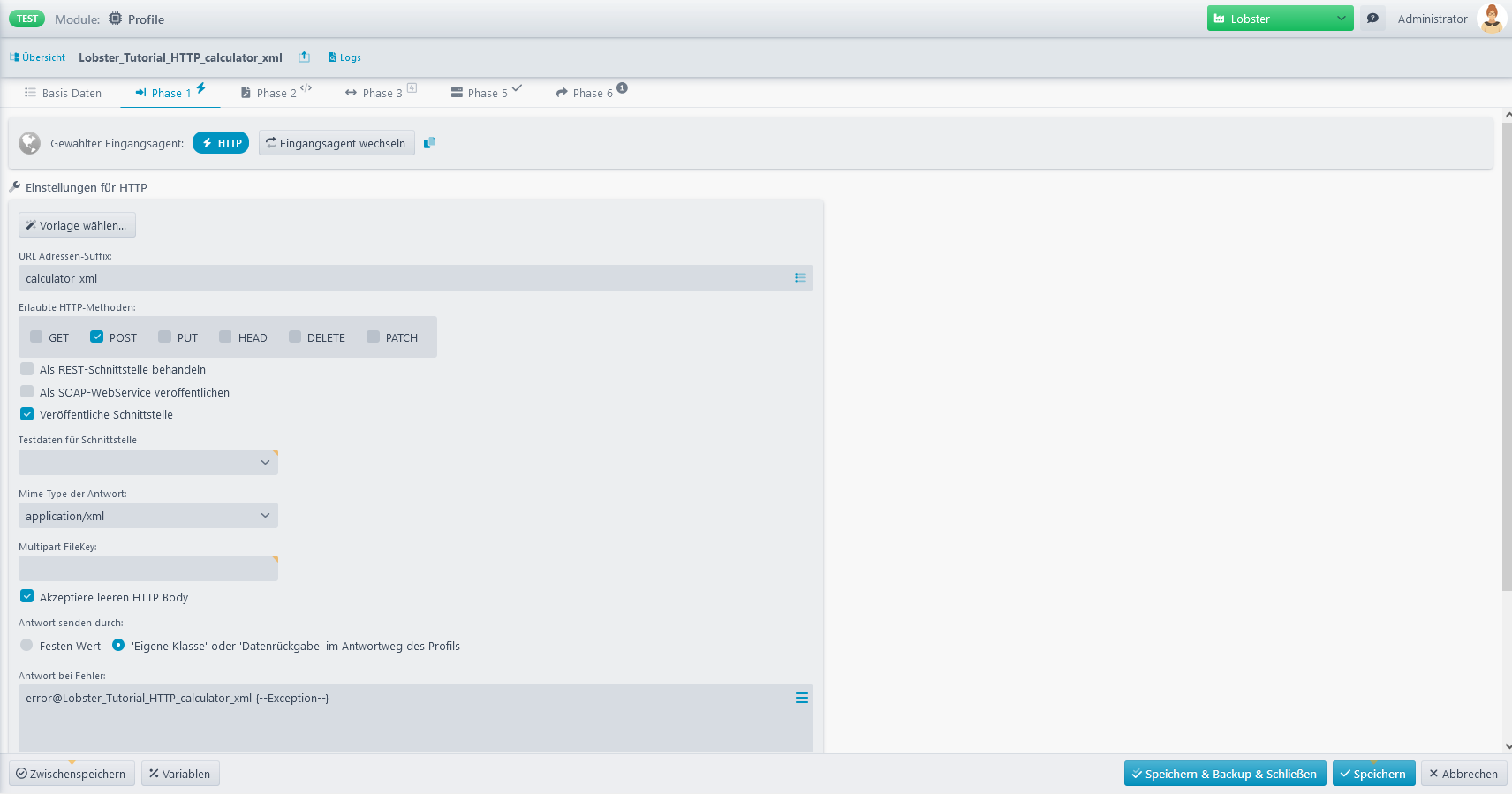Check Als REST-Schnittstelle behandeln
This screenshot has height=794, width=1512.
[27, 368]
